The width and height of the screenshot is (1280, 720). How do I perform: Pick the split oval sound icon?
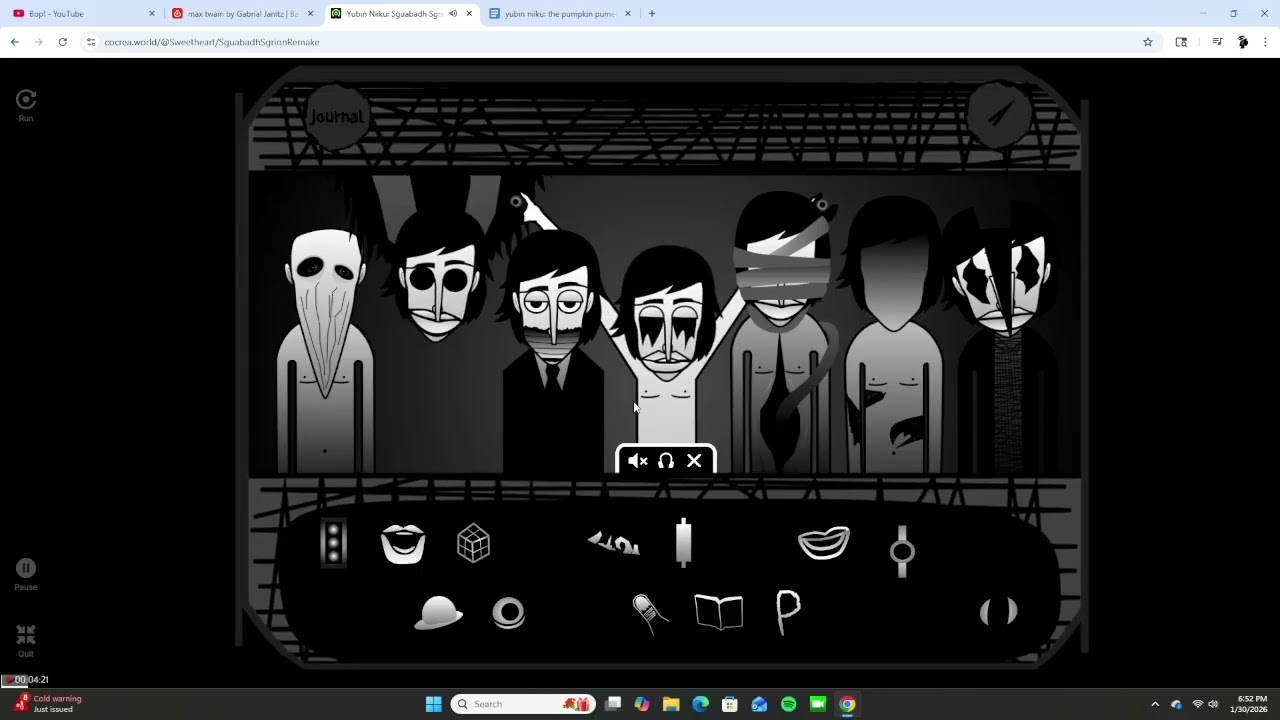pos(998,612)
